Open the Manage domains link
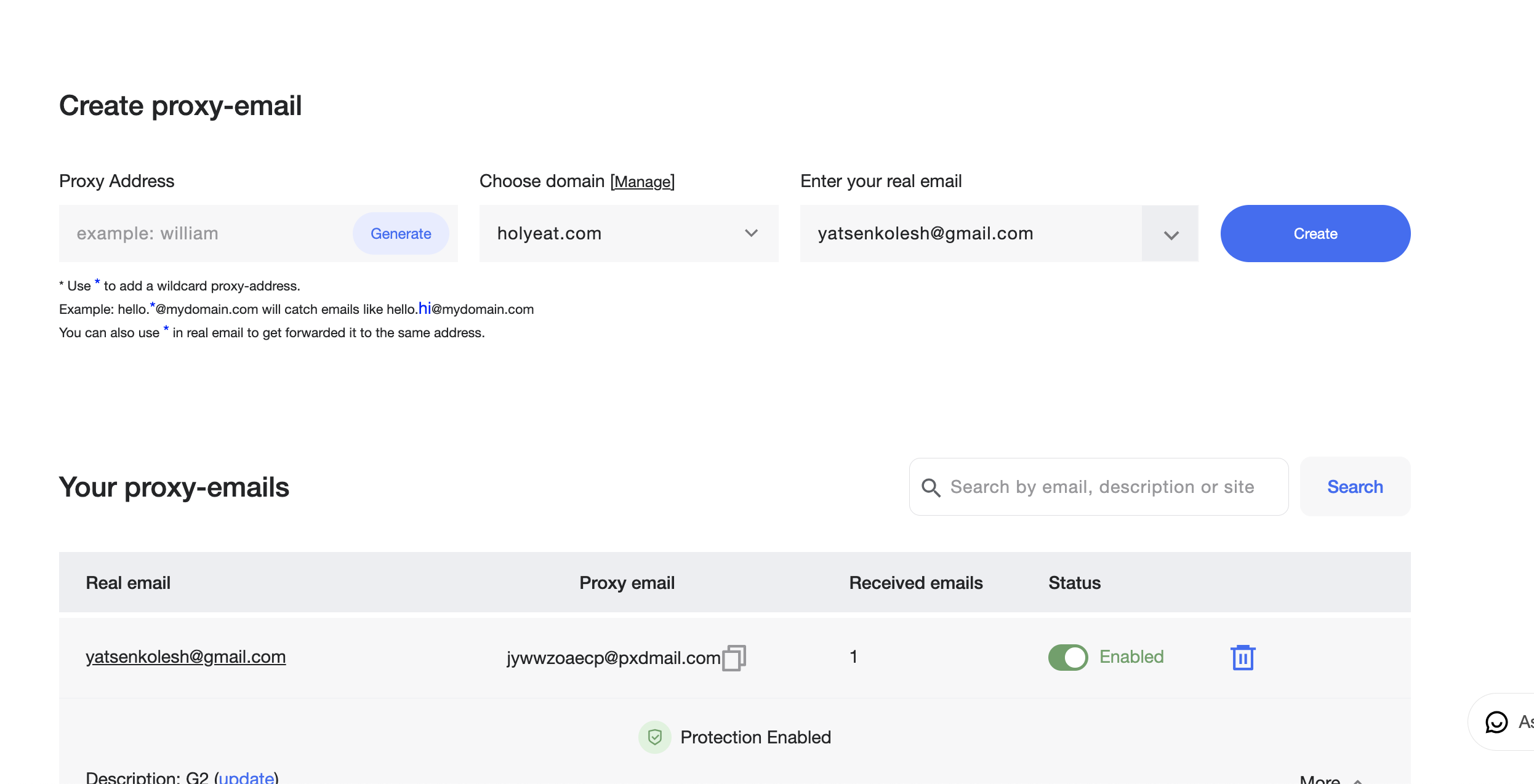Image resolution: width=1534 pixels, height=784 pixels. (642, 182)
